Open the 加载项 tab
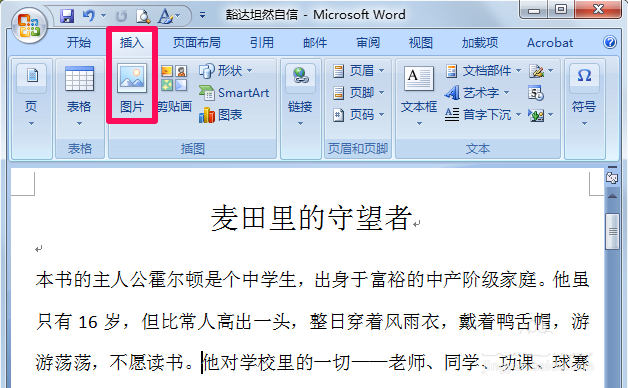The image size is (628, 388). pos(480,42)
